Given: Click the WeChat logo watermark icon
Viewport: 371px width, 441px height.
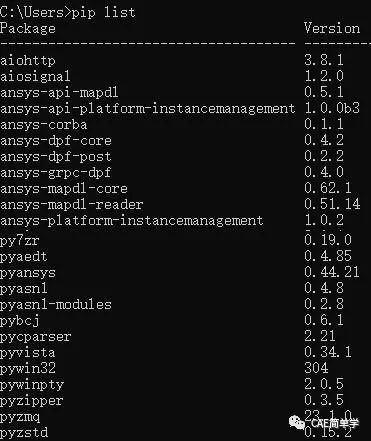Looking at the screenshot, I should tap(296, 423).
